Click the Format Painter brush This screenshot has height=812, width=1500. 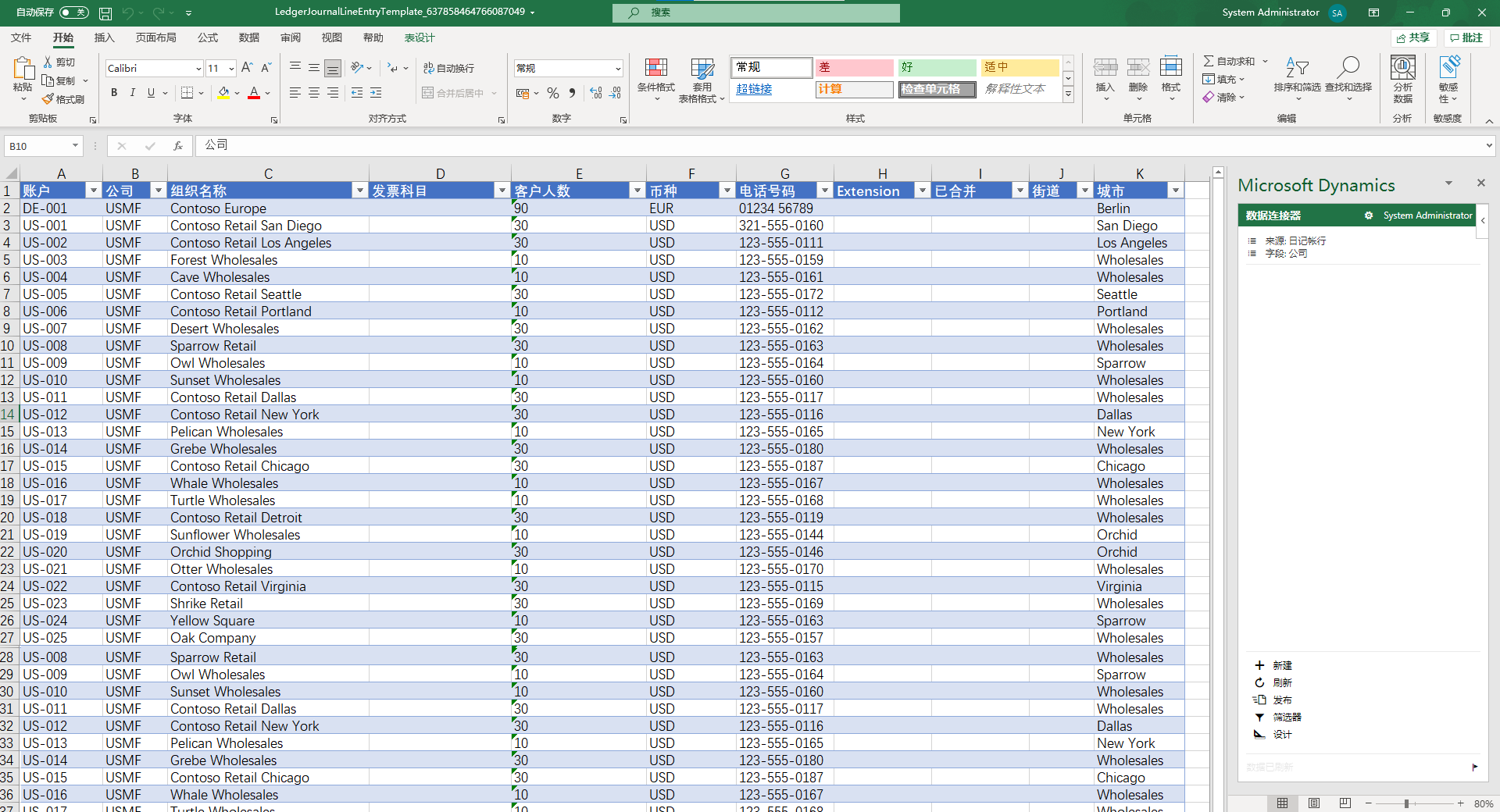click(48, 99)
